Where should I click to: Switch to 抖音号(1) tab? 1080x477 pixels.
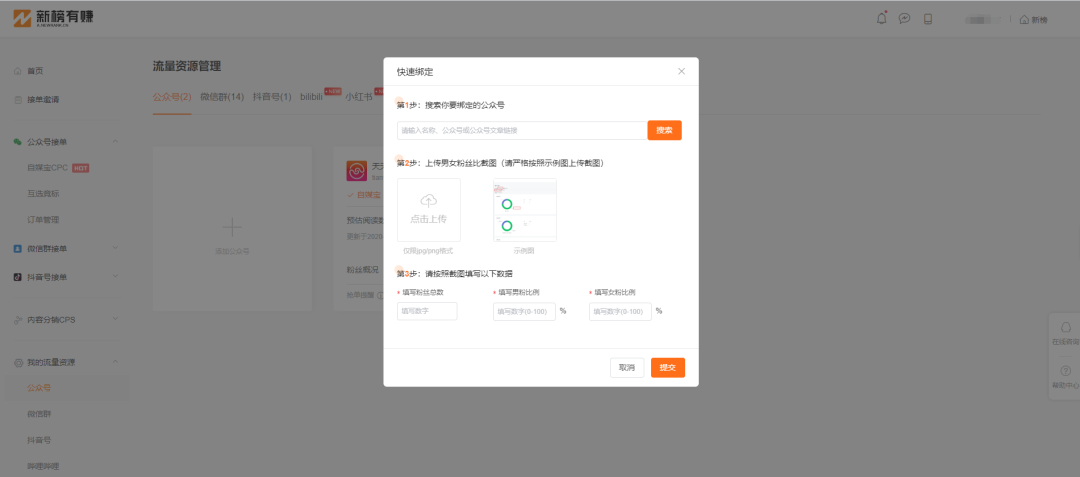pos(272,97)
